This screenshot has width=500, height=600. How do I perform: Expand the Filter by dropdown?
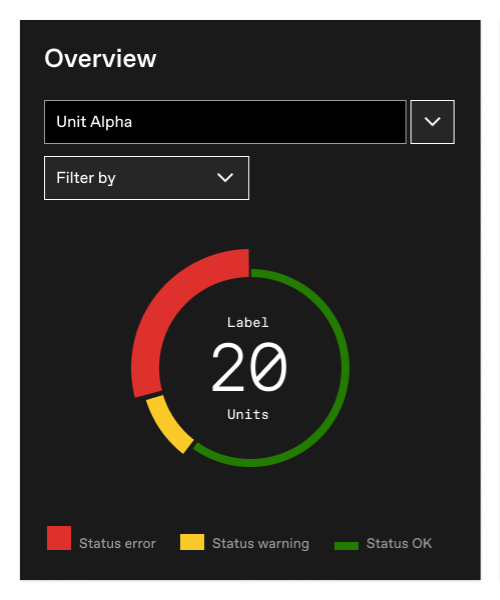(x=147, y=178)
